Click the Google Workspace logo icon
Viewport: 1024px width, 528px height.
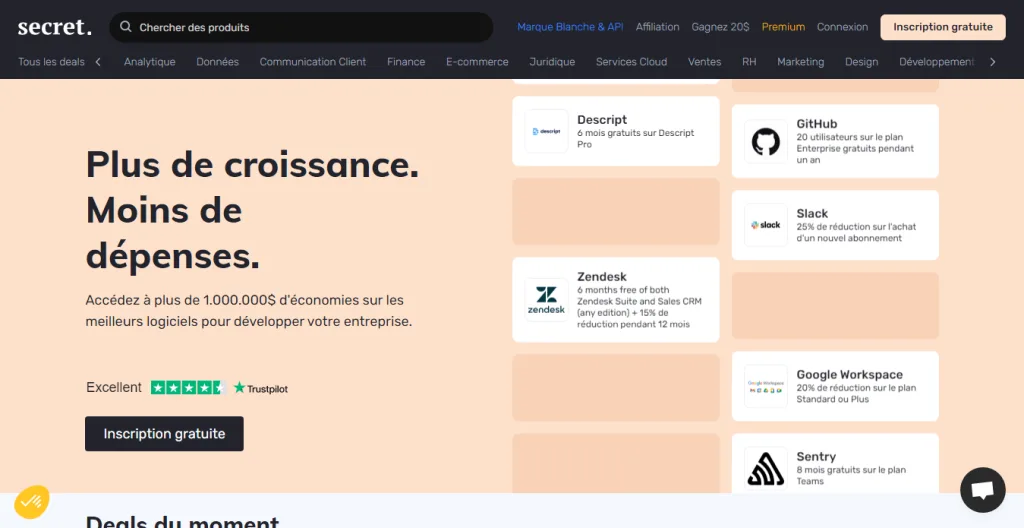tap(766, 386)
